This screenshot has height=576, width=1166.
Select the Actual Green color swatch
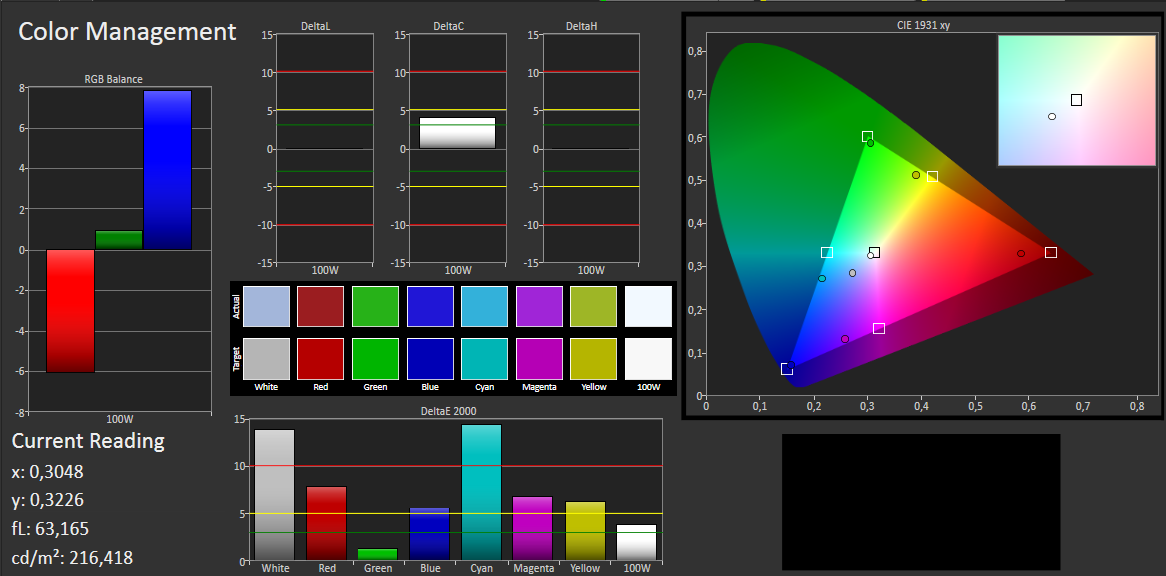pyautogui.click(x=376, y=306)
